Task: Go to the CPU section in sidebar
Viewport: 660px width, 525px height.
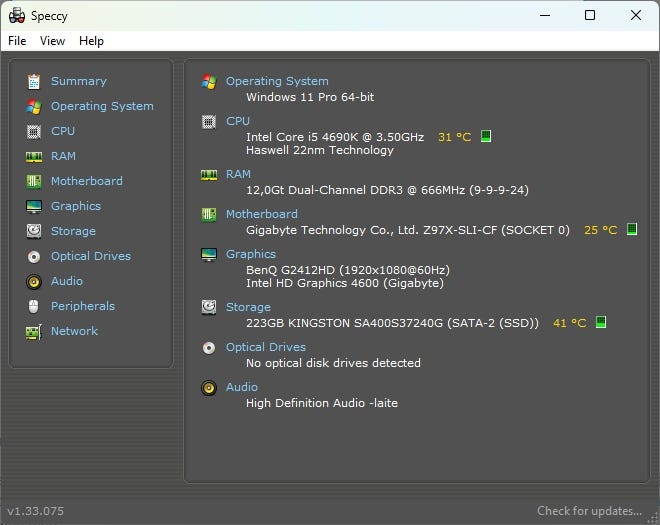Action: [63, 131]
